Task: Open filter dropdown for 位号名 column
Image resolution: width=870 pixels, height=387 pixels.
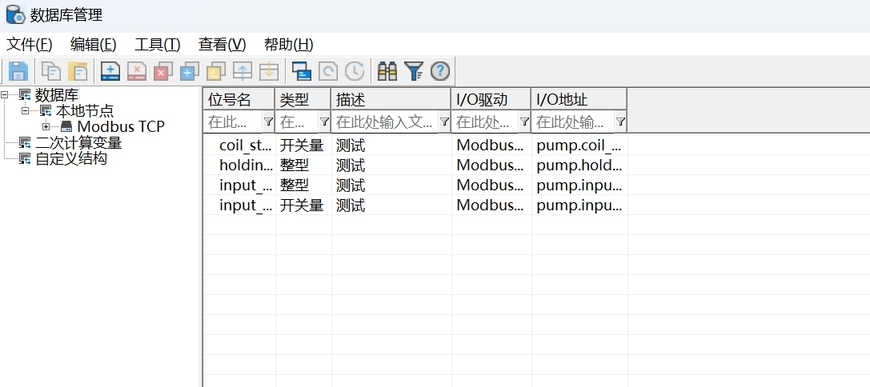Action: [268, 122]
